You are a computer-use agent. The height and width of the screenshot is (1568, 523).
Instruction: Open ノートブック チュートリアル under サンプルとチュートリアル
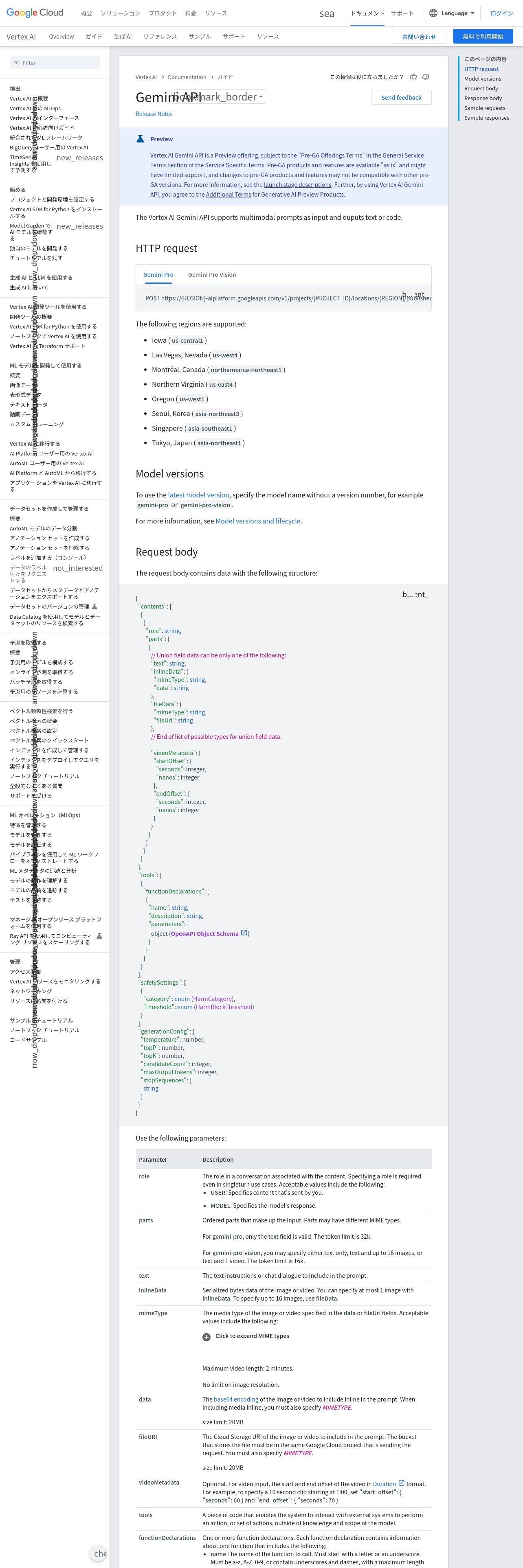point(44,1030)
